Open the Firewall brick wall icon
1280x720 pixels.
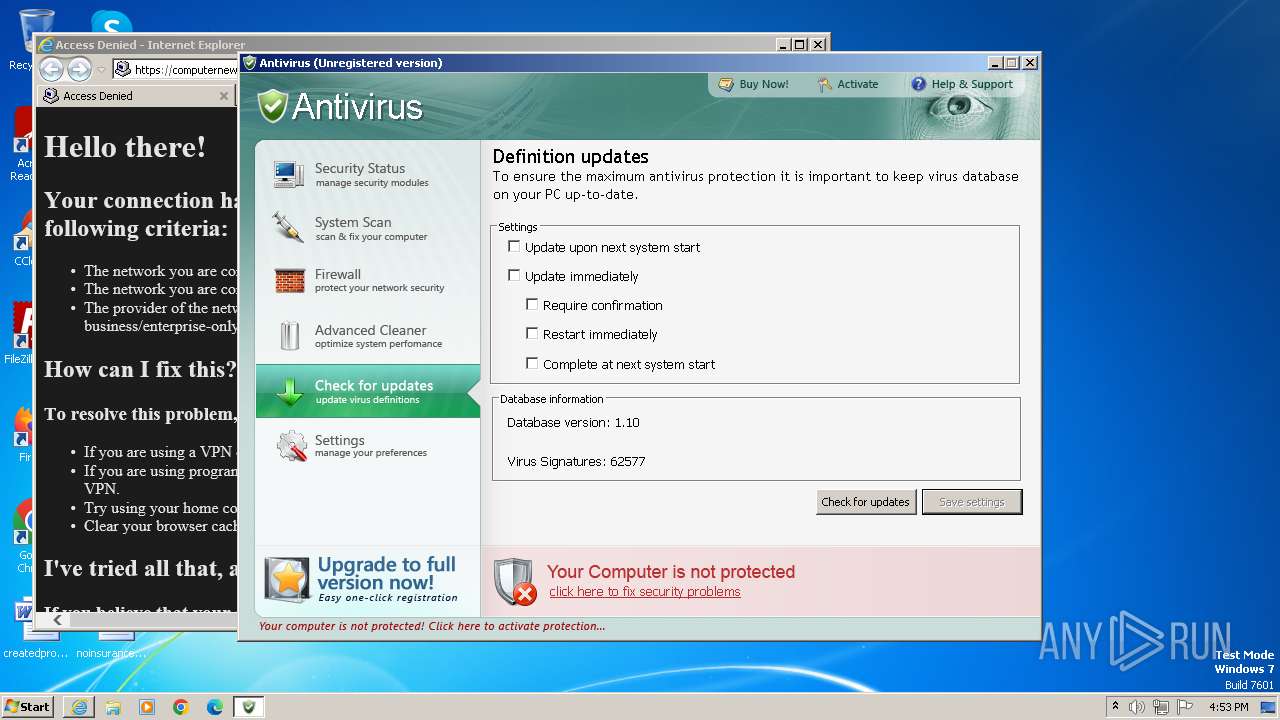pos(289,280)
